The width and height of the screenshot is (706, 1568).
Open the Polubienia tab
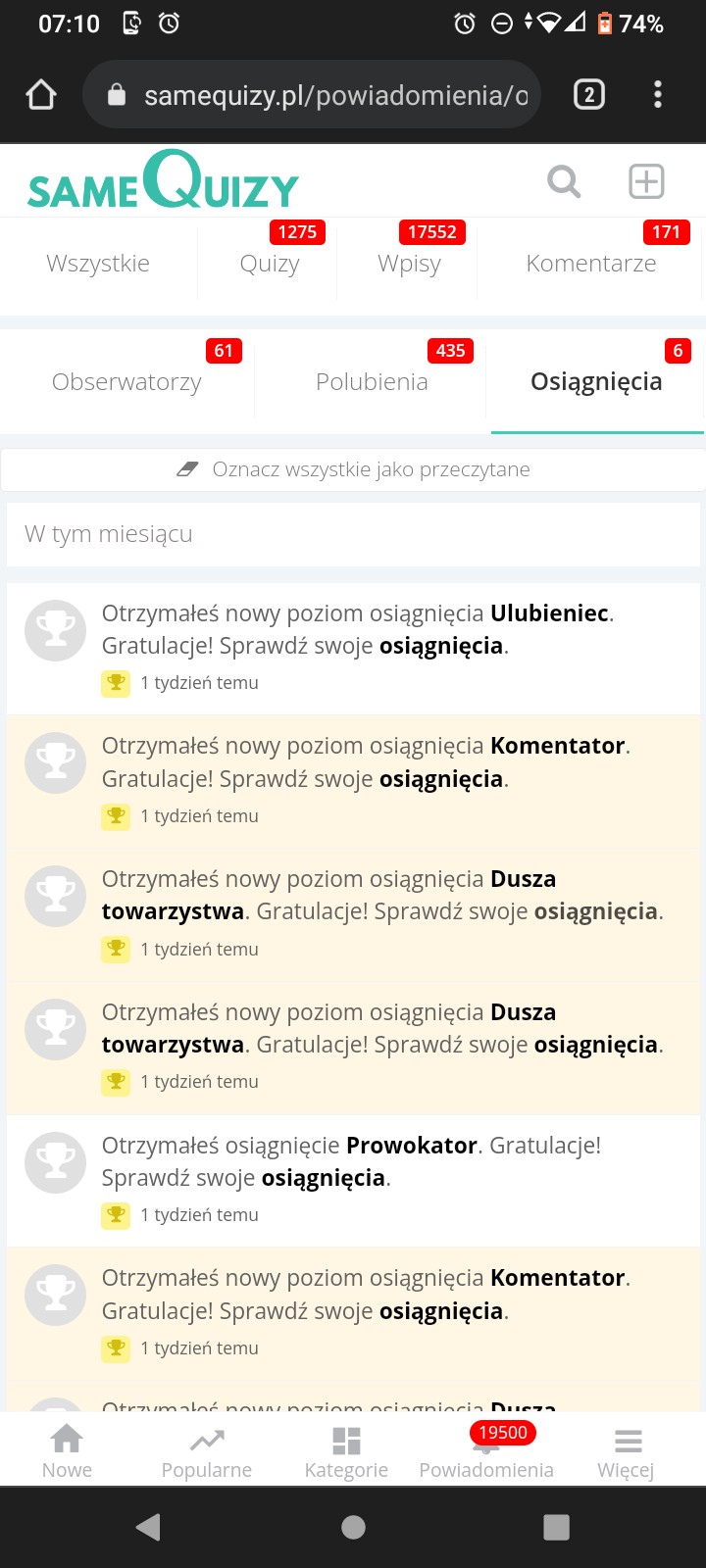(372, 381)
